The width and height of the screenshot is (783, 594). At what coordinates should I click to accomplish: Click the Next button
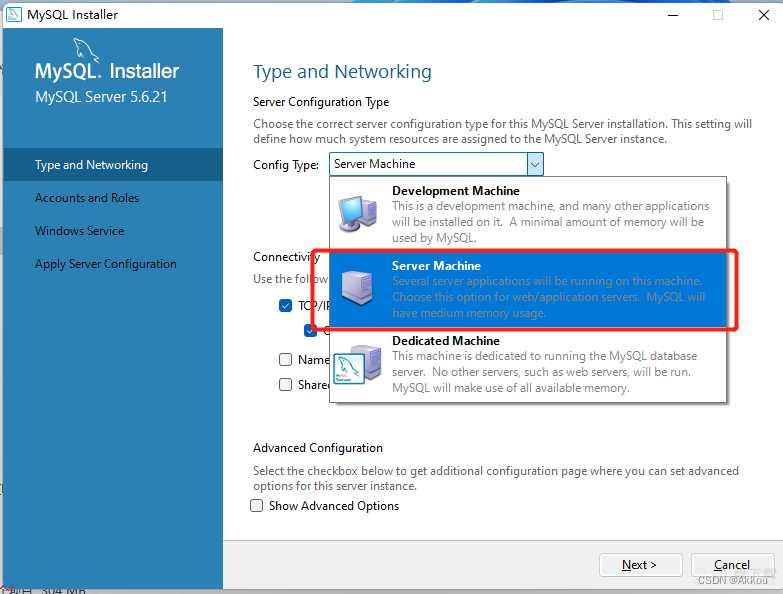click(x=640, y=565)
